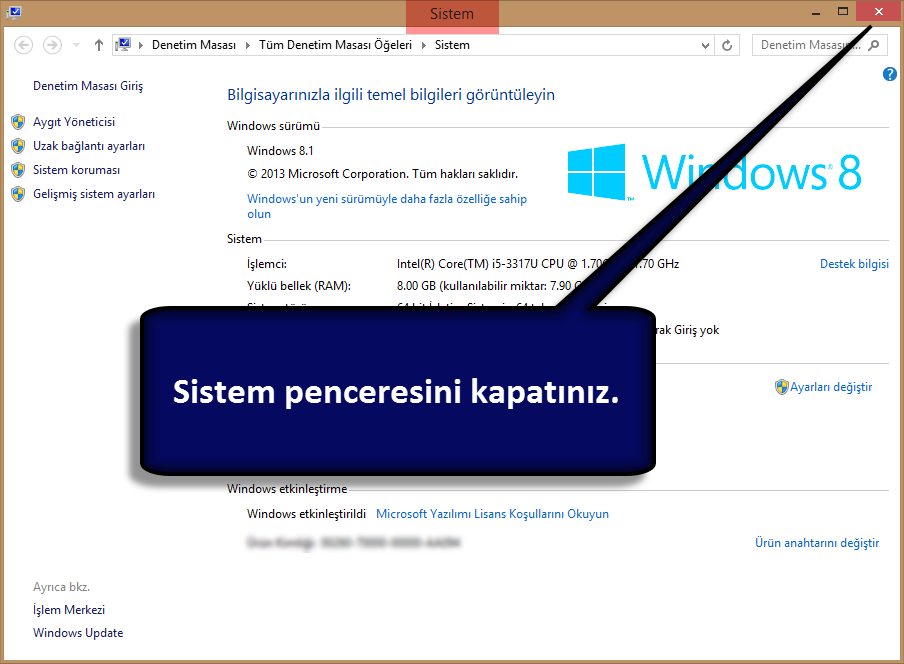Click the Forward navigation arrow
The height and width of the screenshot is (664, 904).
(x=52, y=45)
